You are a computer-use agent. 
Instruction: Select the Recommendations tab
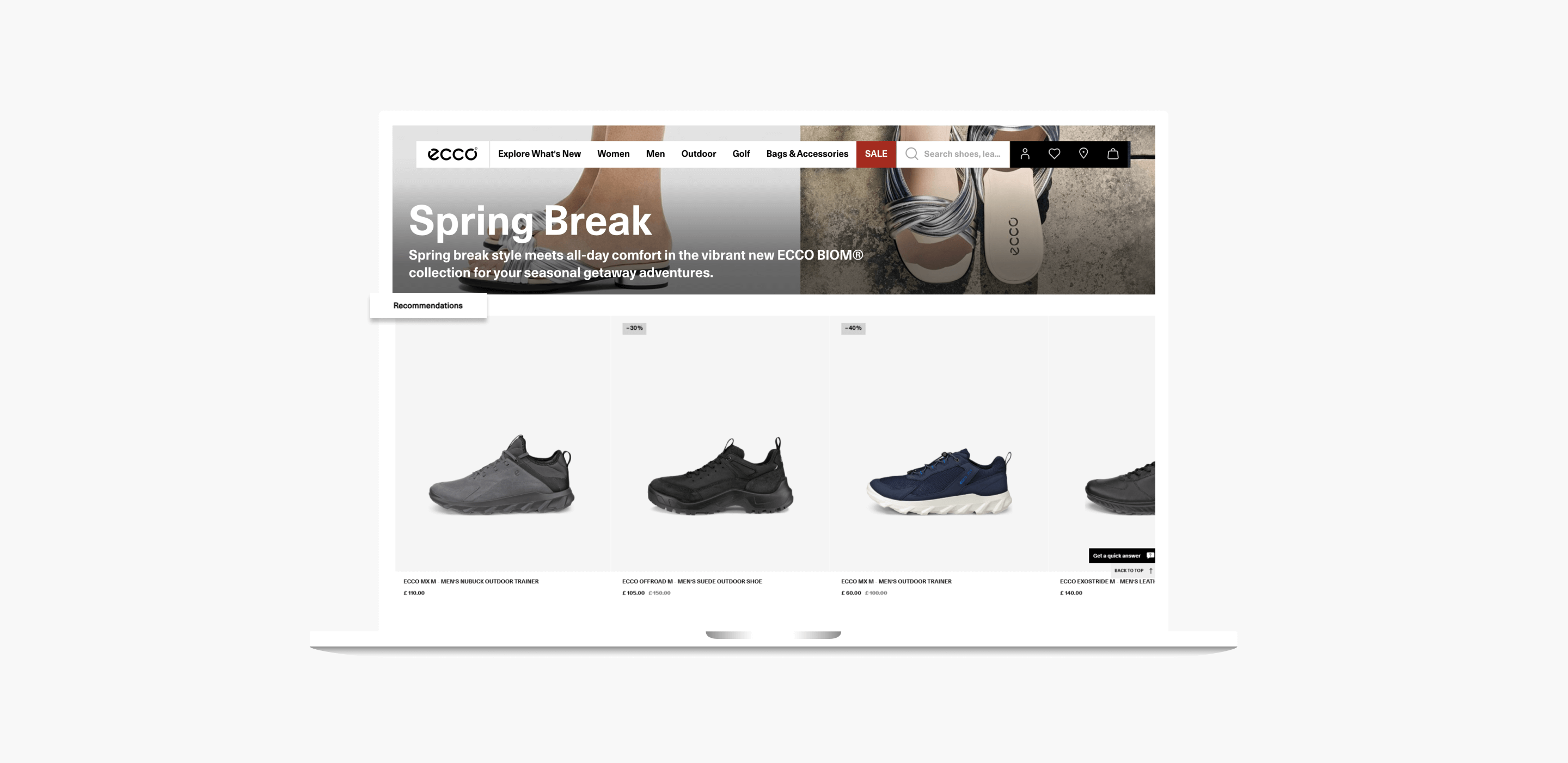pyautogui.click(x=428, y=305)
